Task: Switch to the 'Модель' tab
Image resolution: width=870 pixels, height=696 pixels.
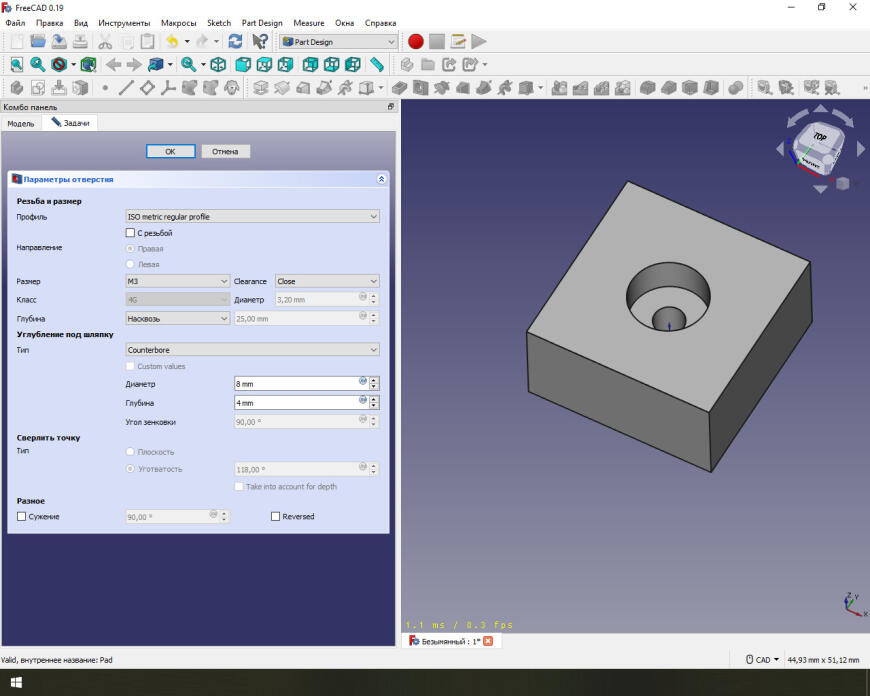Action: click(21, 124)
